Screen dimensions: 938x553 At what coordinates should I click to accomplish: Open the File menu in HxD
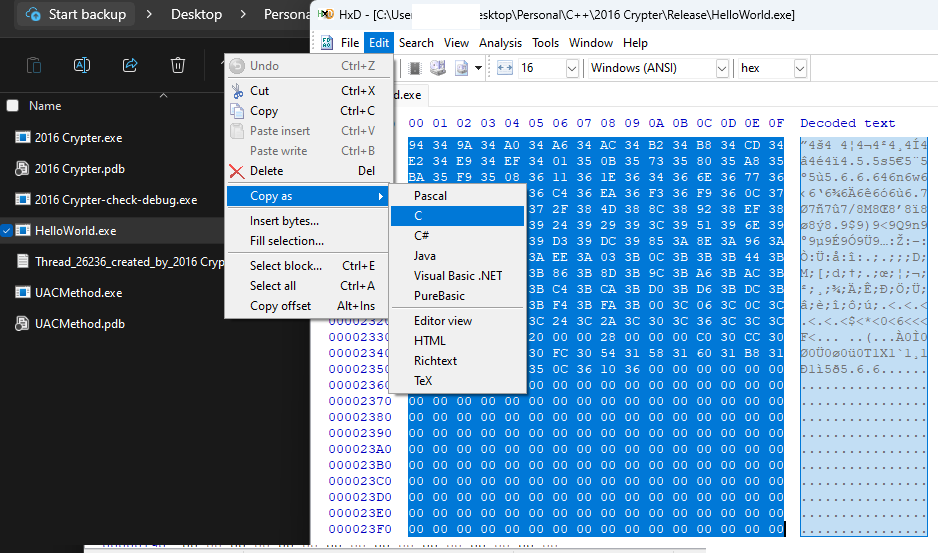coord(350,42)
